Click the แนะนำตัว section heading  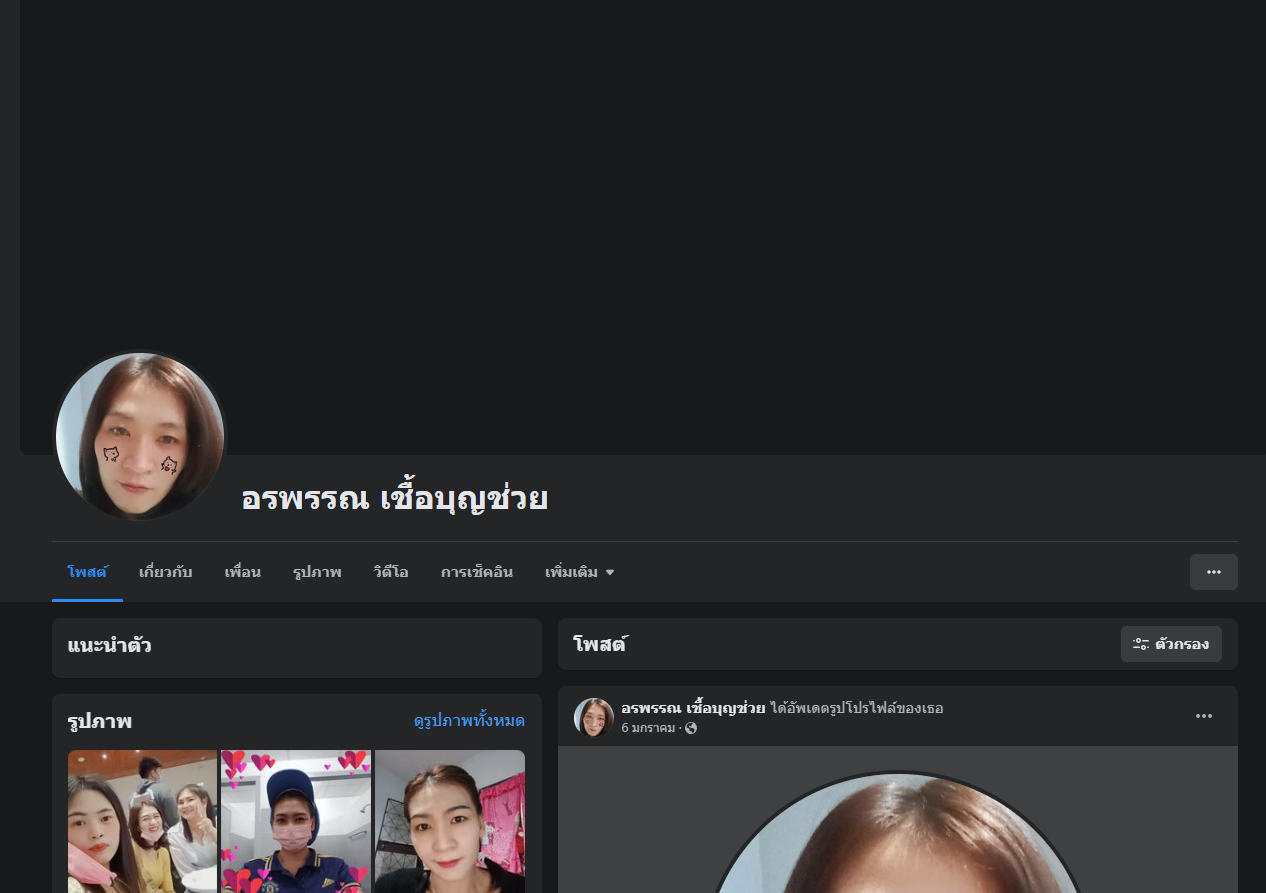[x=110, y=645]
